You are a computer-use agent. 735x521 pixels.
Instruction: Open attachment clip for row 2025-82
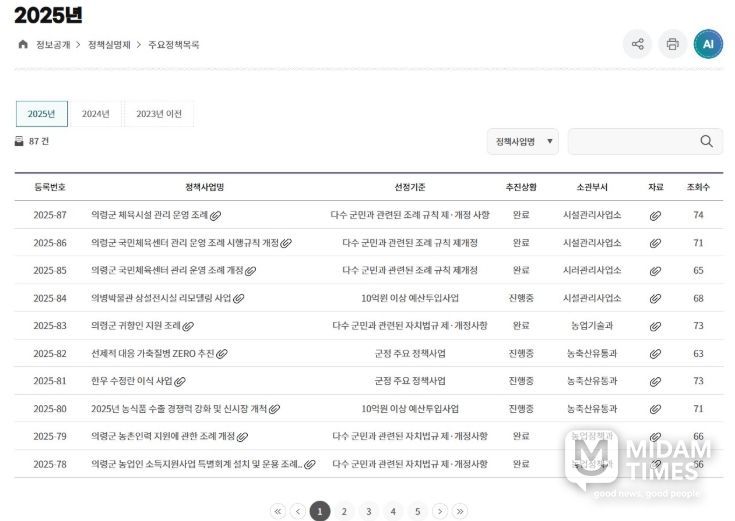(655, 354)
